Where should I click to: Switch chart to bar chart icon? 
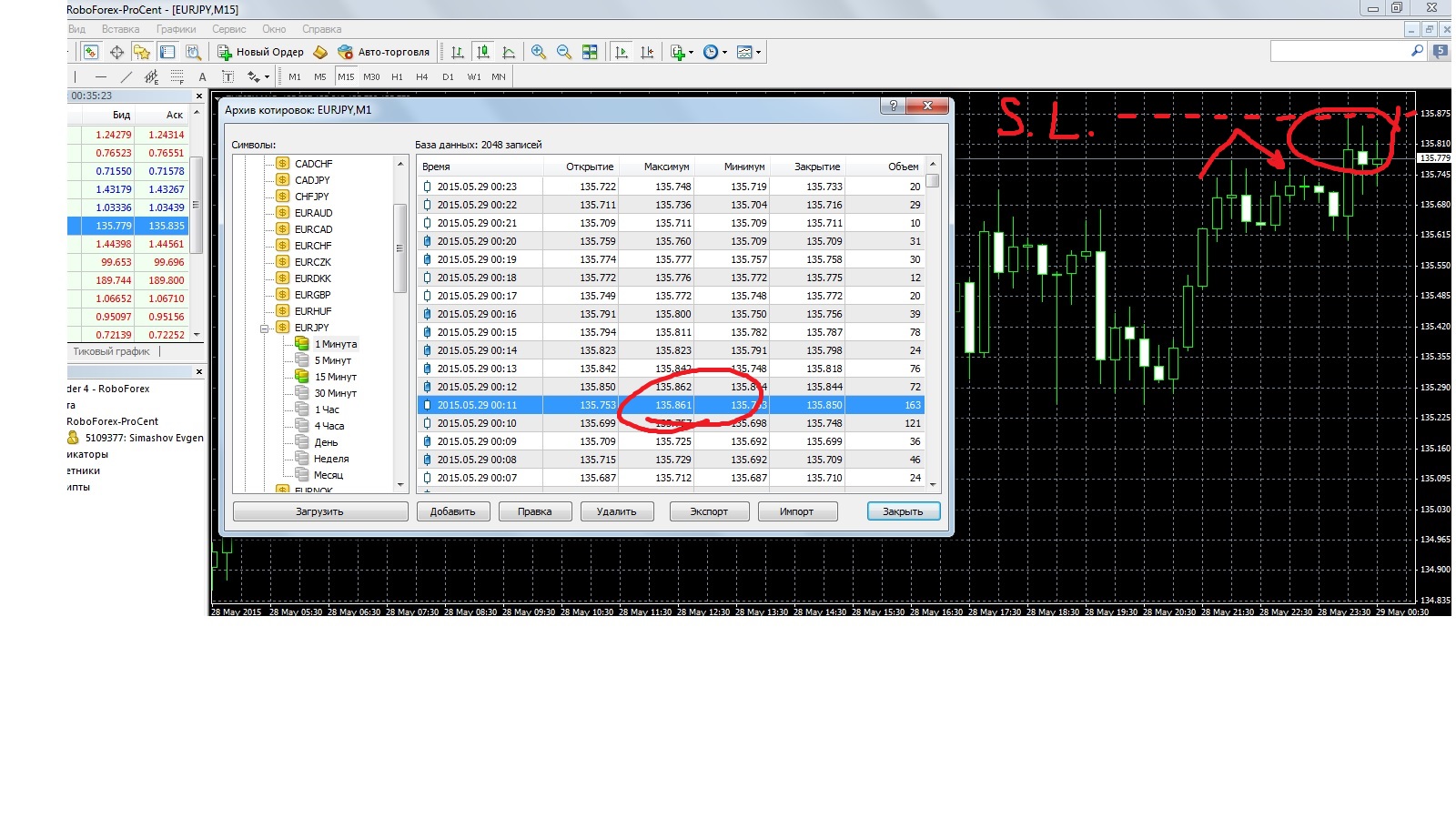458,52
